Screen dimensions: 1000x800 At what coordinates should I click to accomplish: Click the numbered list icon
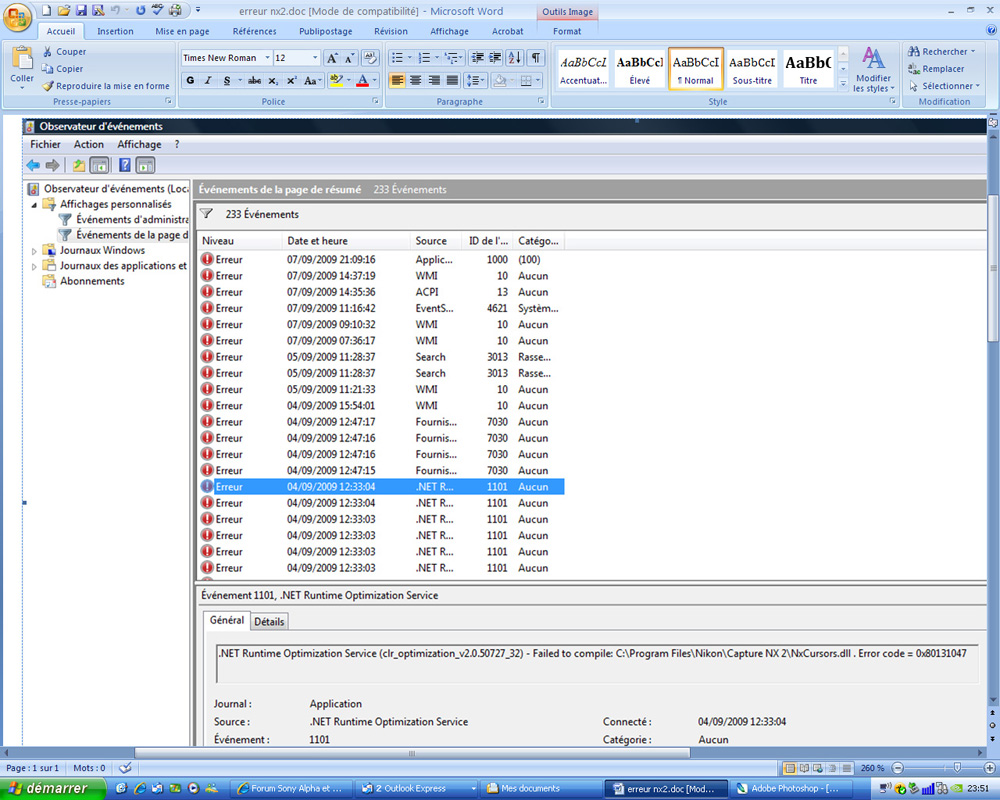425,58
